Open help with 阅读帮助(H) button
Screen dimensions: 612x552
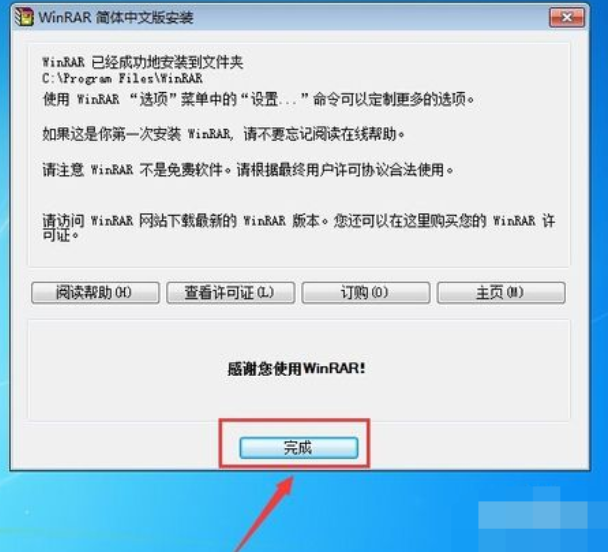coord(95,293)
